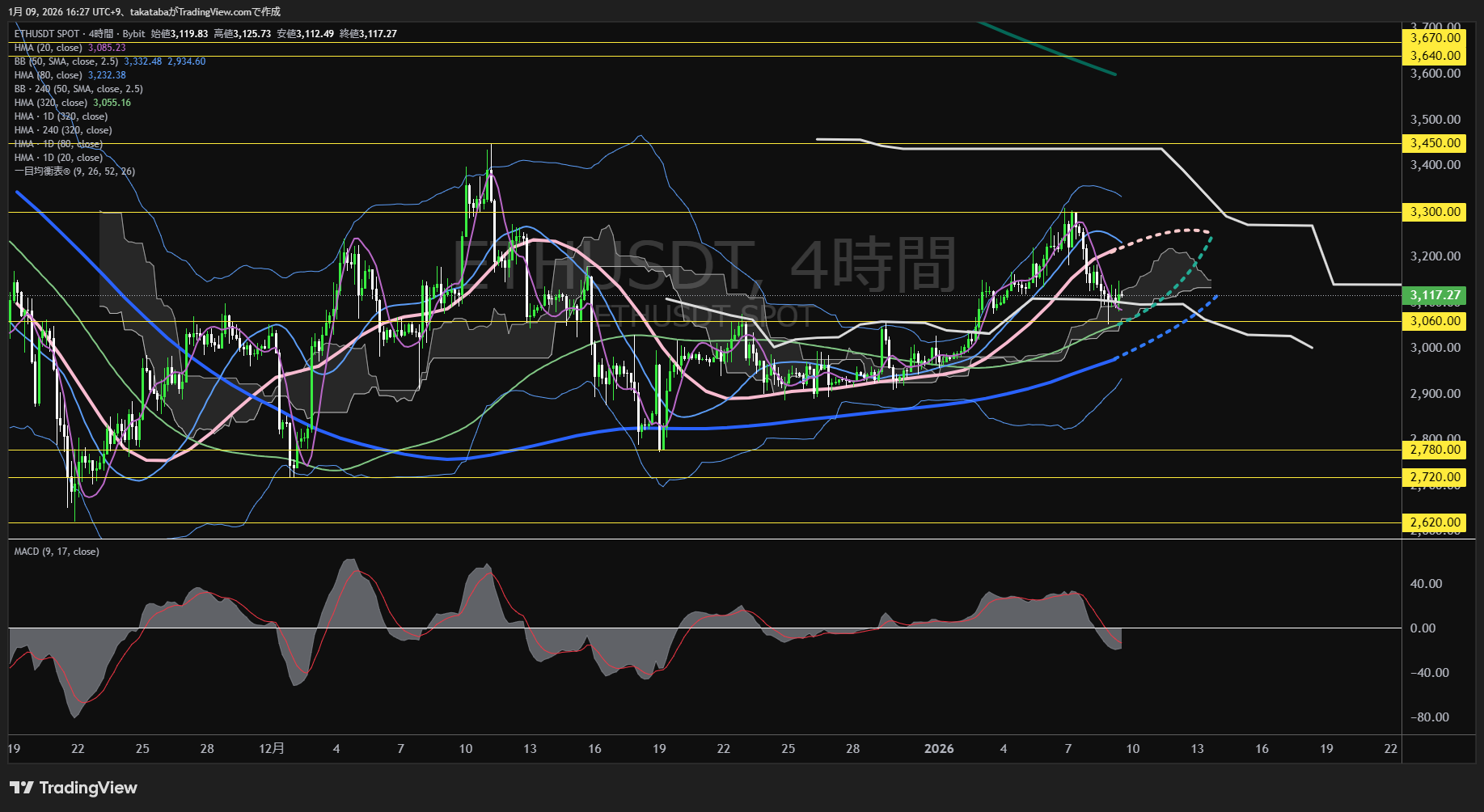Select the yellow 3,300.00 price level label

1435,212
